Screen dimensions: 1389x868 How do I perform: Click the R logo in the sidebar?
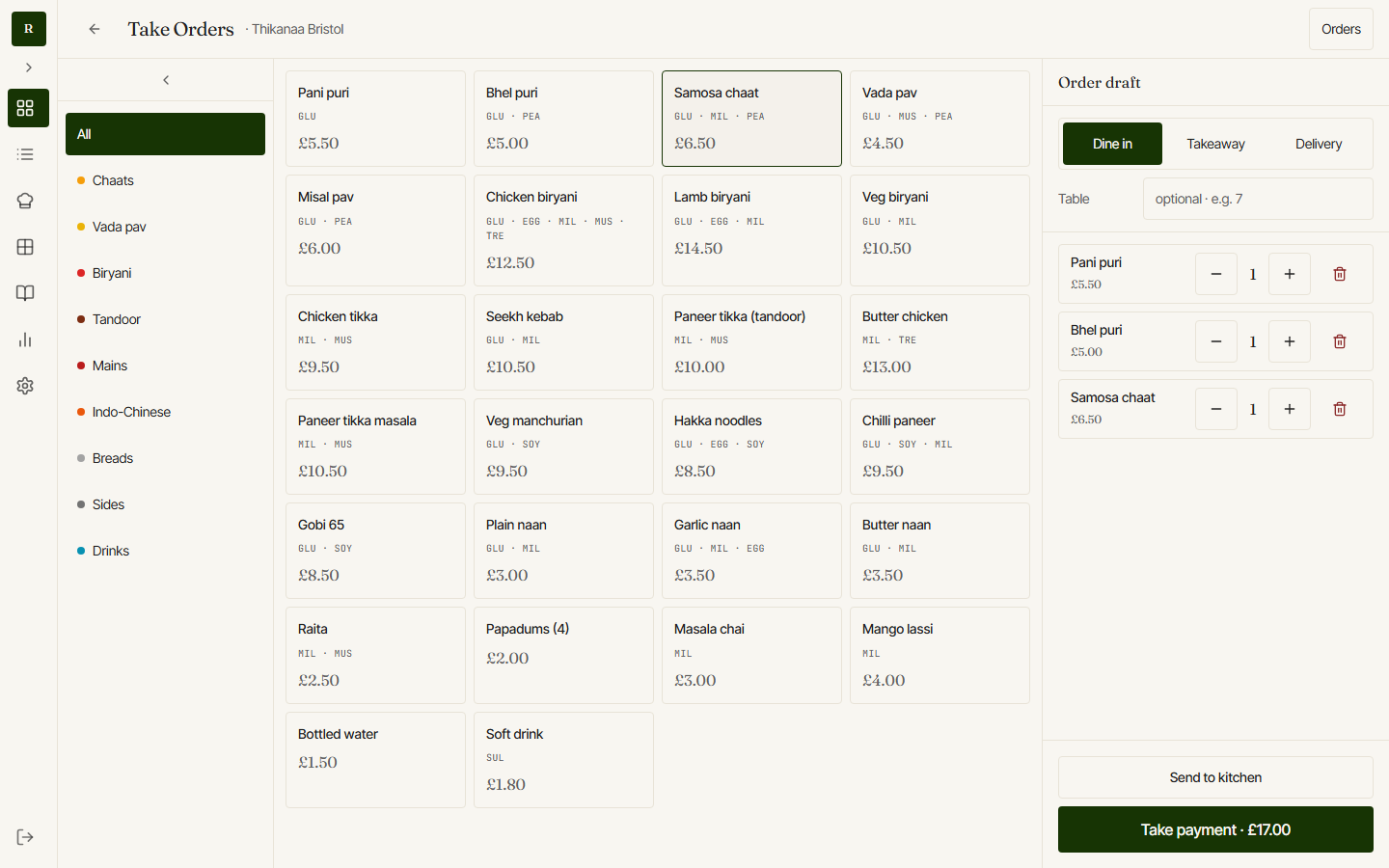pyautogui.click(x=28, y=29)
